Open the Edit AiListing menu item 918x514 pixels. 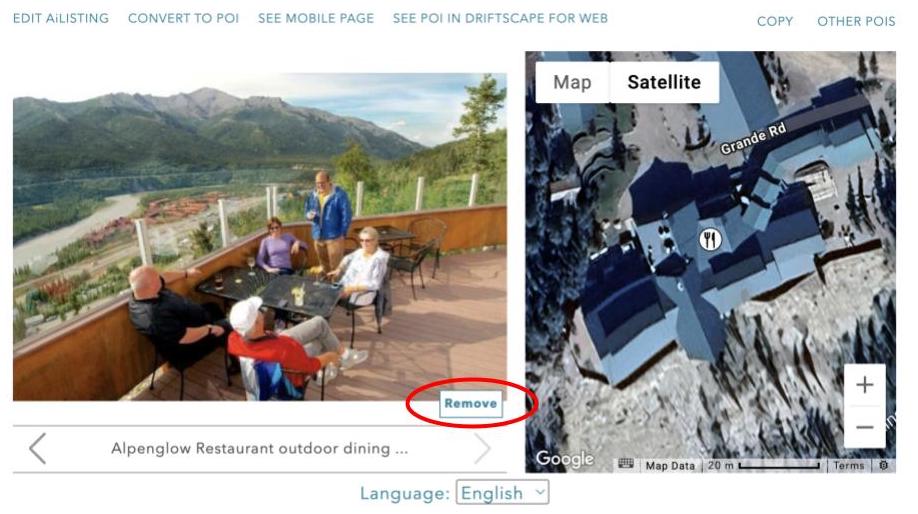(61, 18)
